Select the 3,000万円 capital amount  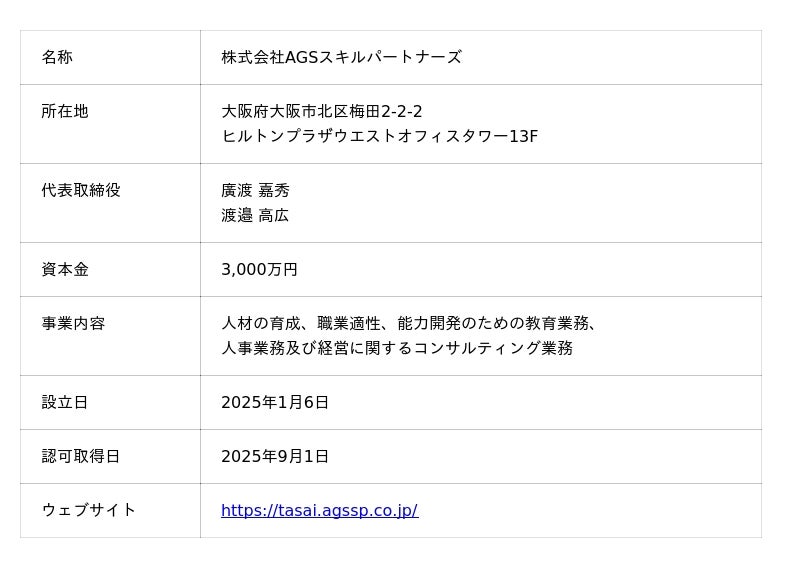[x=259, y=269]
